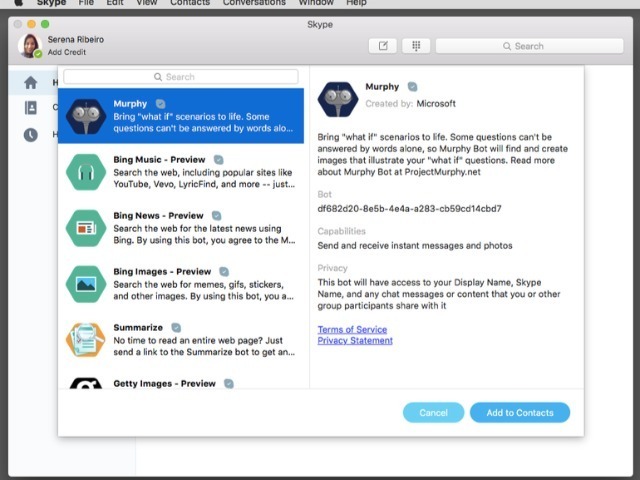The width and height of the screenshot is (640, 480).
Task: Open the File menu
Action: [x=86, y=2]
